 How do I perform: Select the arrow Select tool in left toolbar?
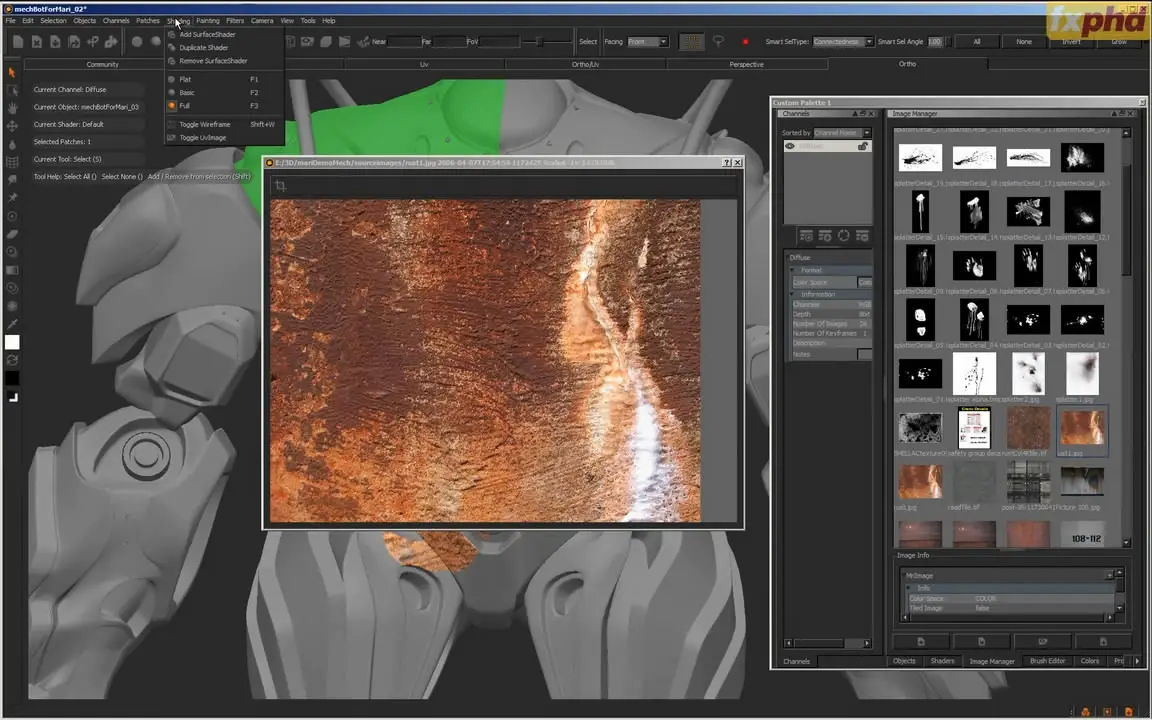point(12,72)
